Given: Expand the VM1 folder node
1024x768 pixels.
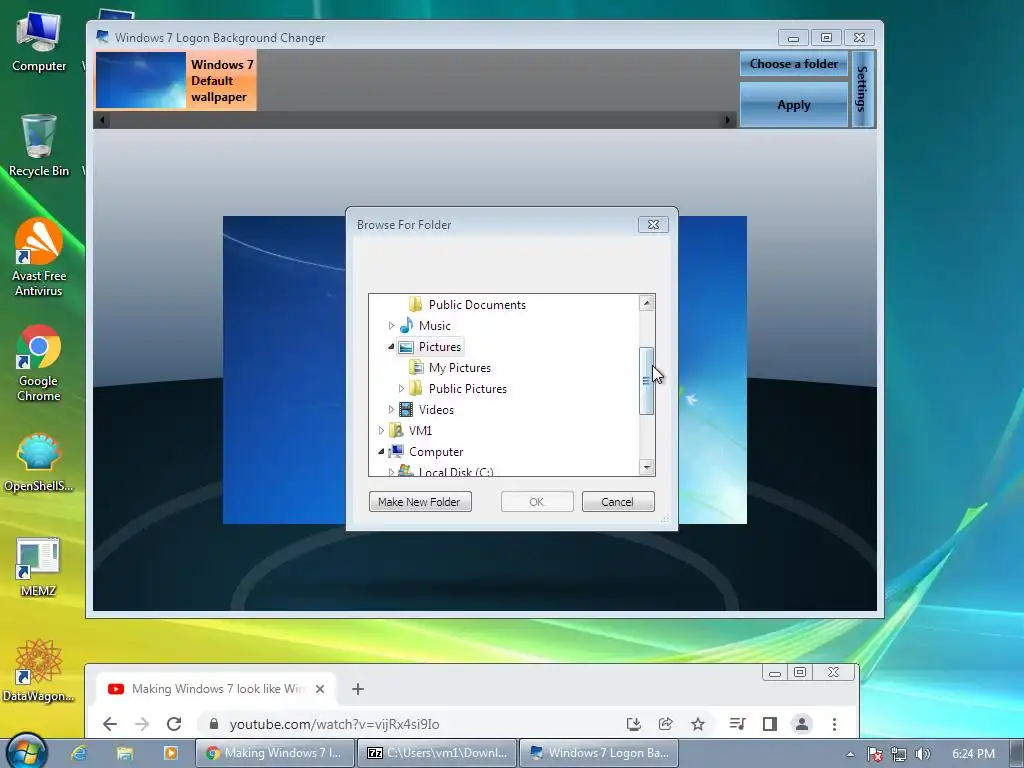Looking at the screenshot, I should pos(381,430).
